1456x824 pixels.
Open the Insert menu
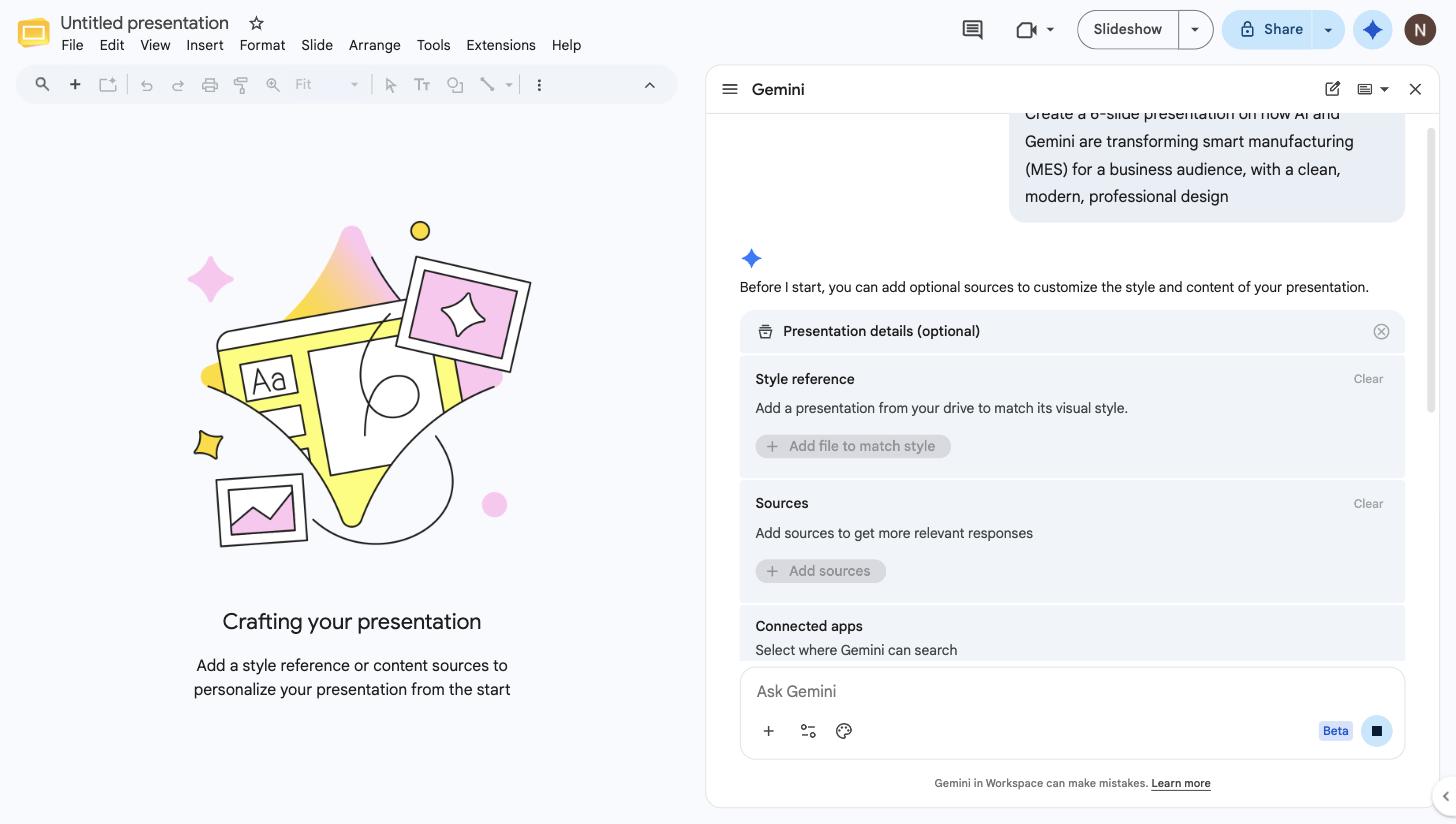[x=205, y=45]
